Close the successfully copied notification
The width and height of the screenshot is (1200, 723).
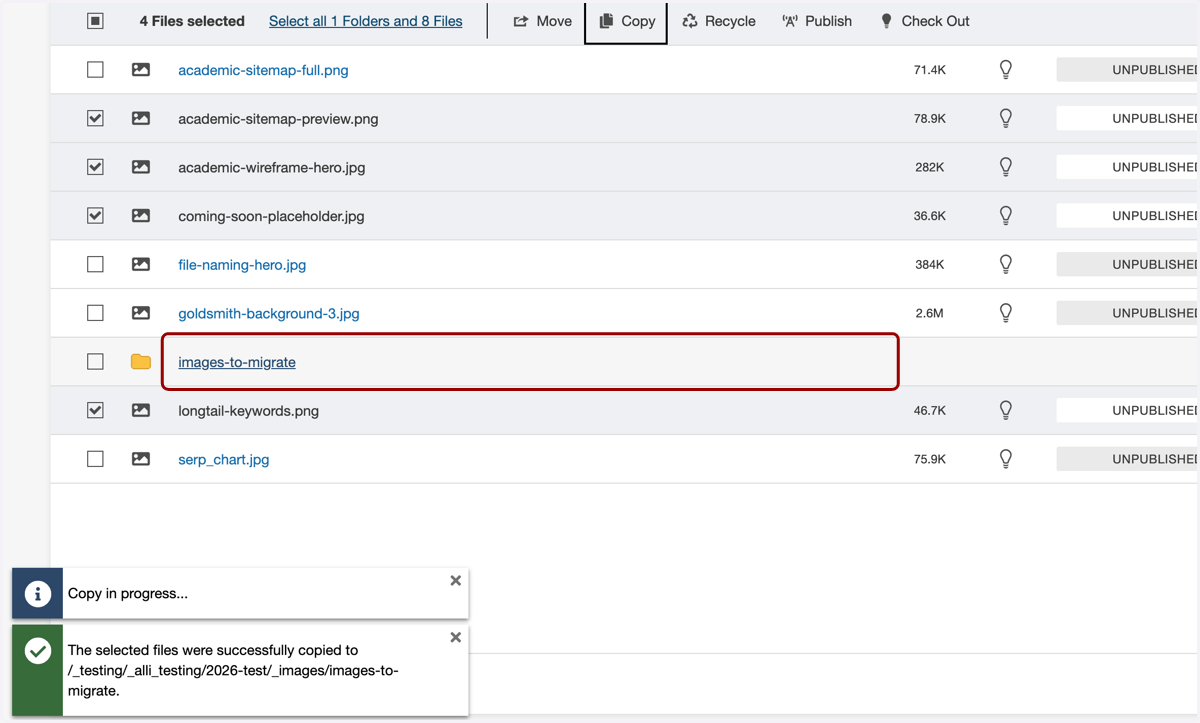click(456, 638)
